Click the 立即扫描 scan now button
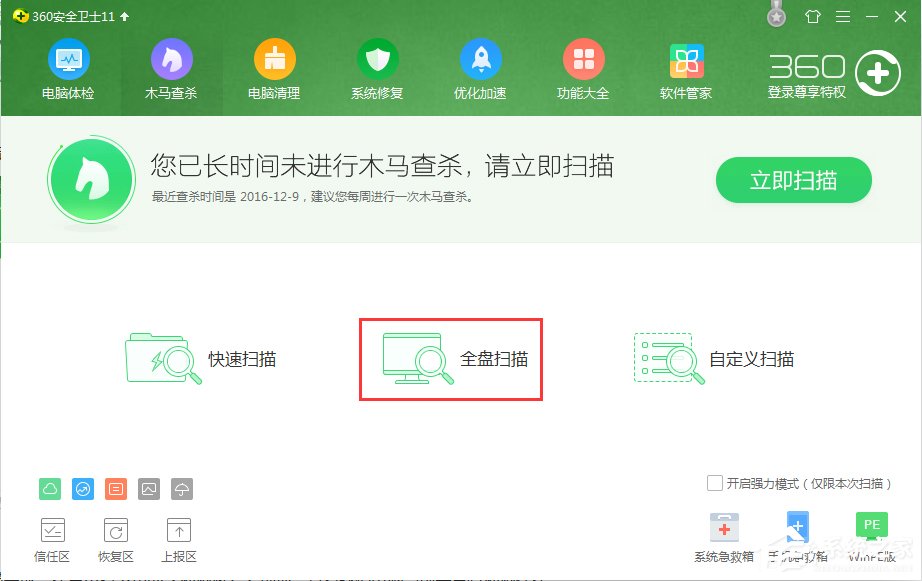922x581 pixels. coord(793,180)
